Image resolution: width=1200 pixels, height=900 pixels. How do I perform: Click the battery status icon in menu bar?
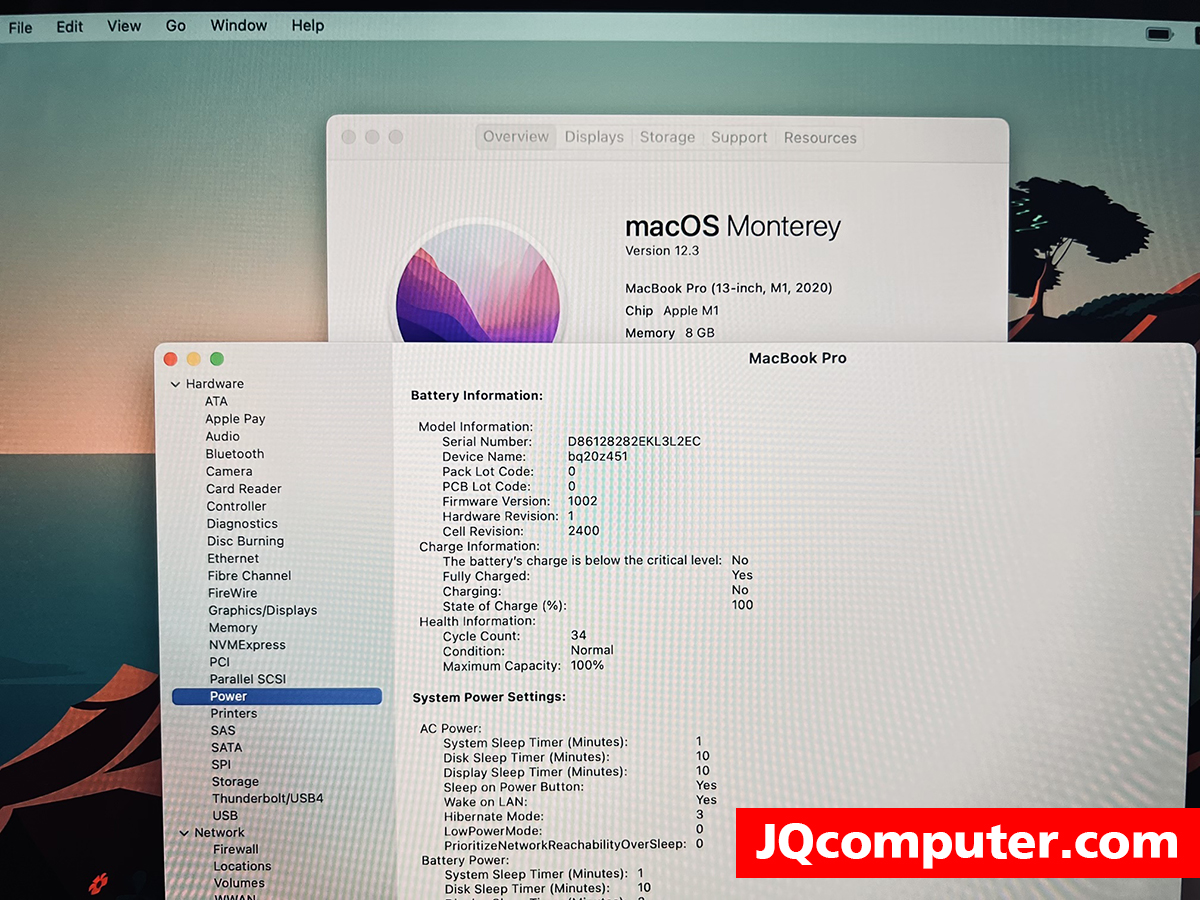(1159, 35)
